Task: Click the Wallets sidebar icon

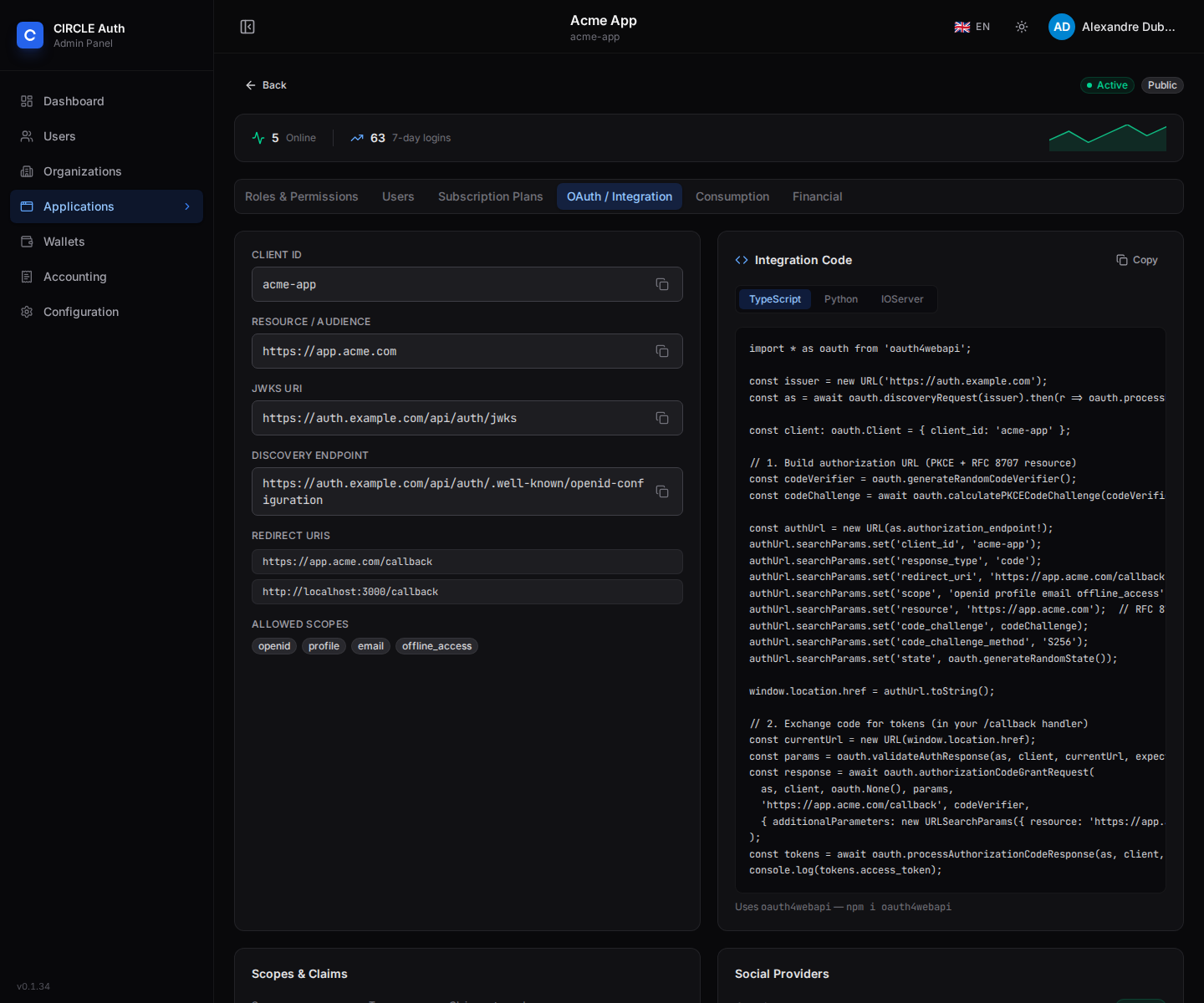Action: [x=27, y=242]
